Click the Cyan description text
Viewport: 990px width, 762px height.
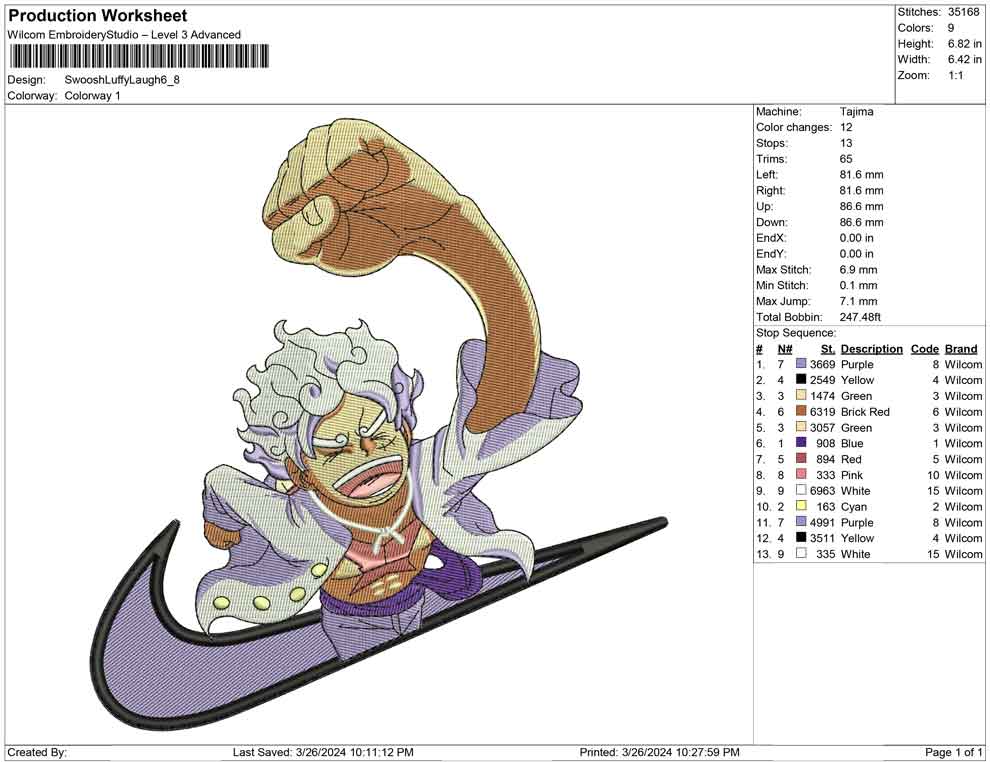tap(854, 506)
